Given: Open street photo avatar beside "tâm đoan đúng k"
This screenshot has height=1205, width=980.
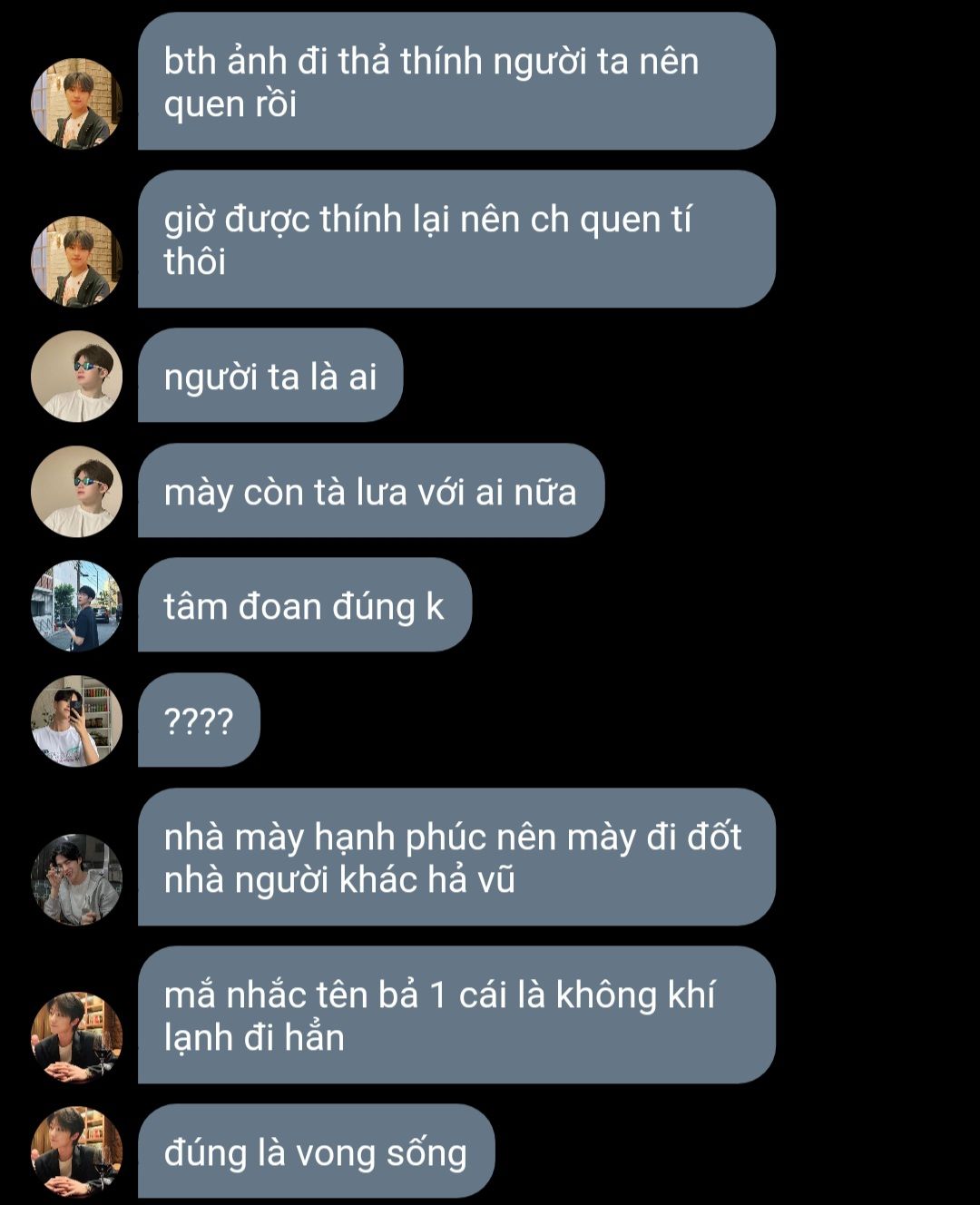Looking at the screenshot, I should (x=76, y=606).
